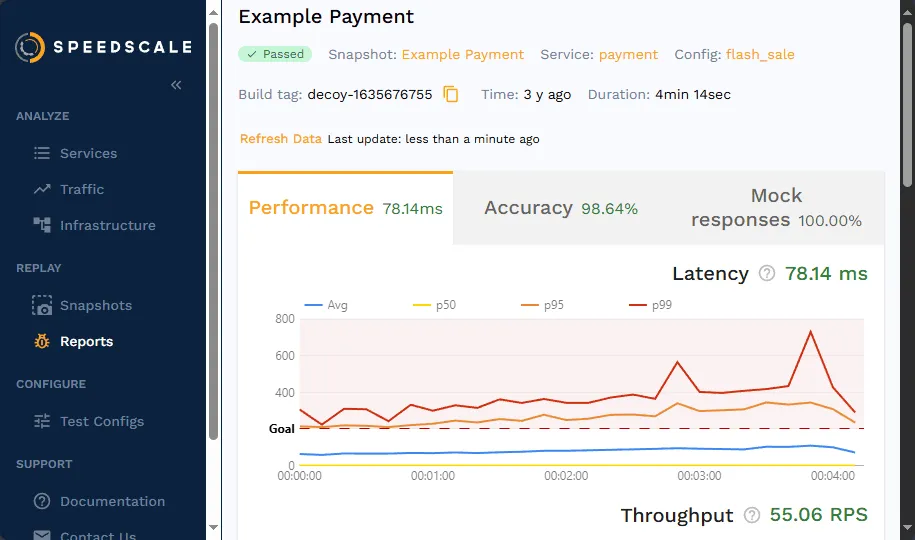Switch to the Accuracy tab
Screen dimensions: 915x540
tap(561, 208)
